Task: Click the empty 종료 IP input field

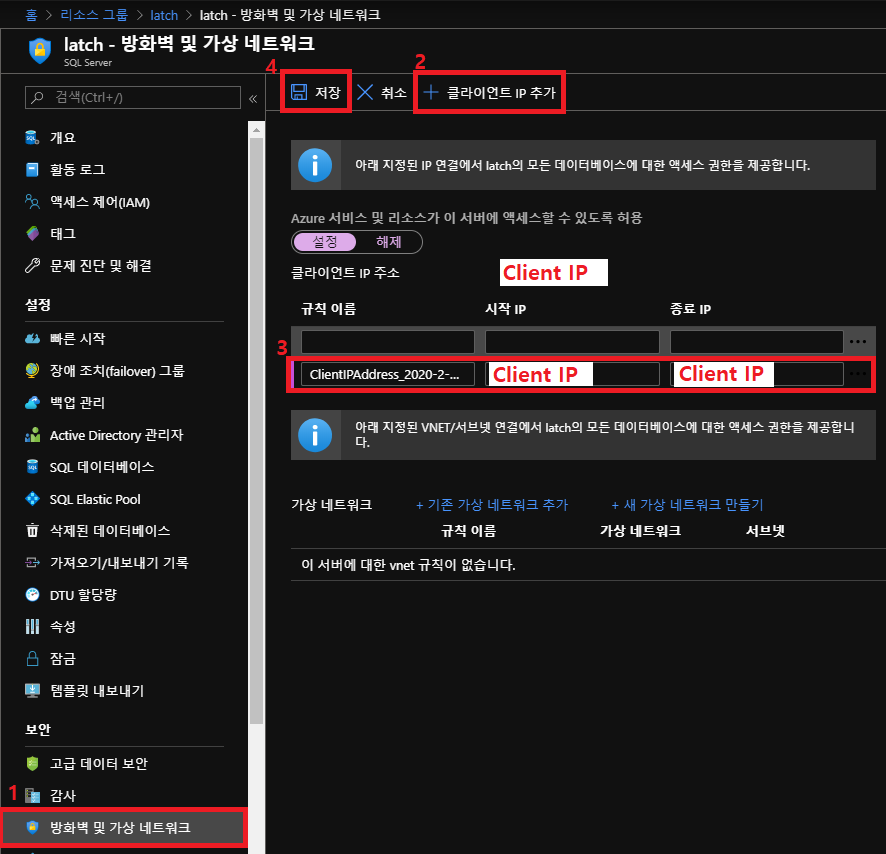Action: point(757,342)
